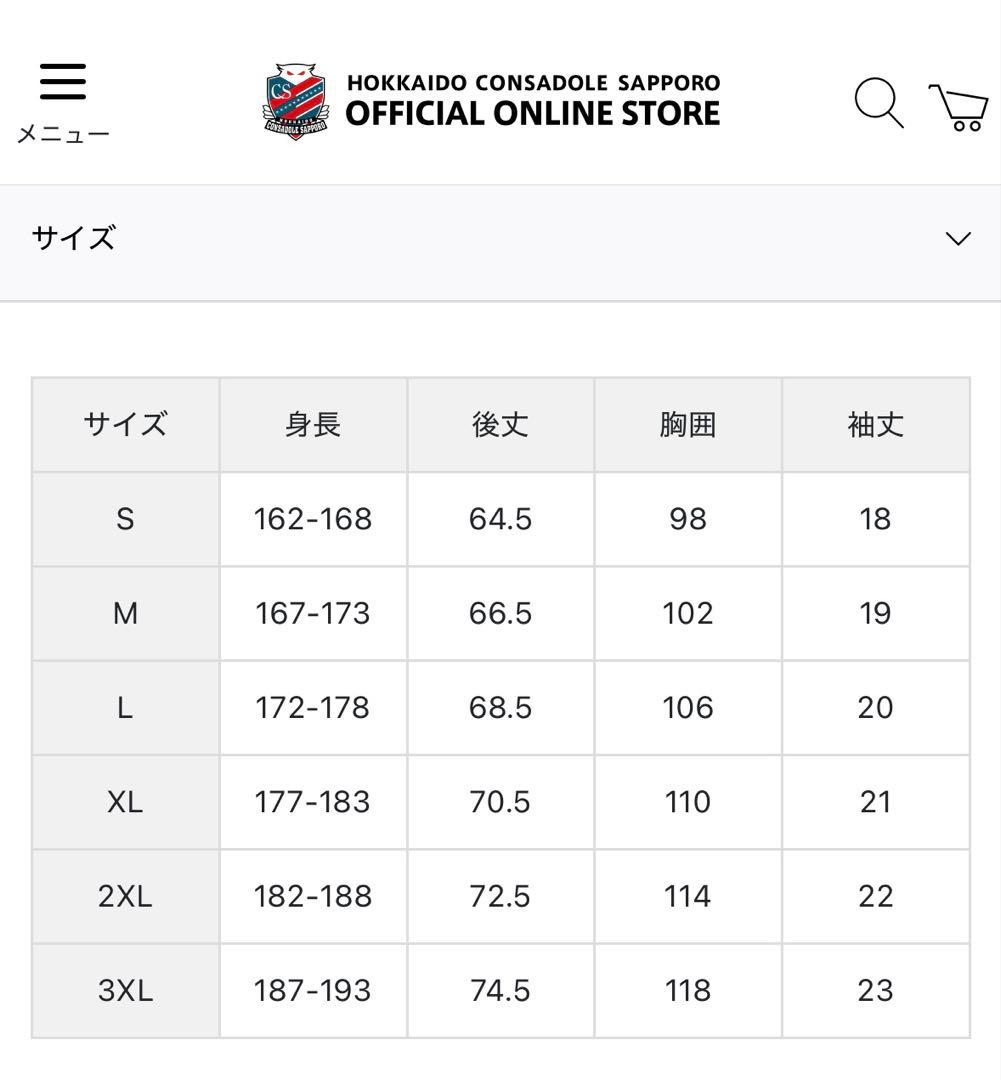1001x1080 pixels.
Task: Click the サイズ table header cell
Action: coord(125,424)
